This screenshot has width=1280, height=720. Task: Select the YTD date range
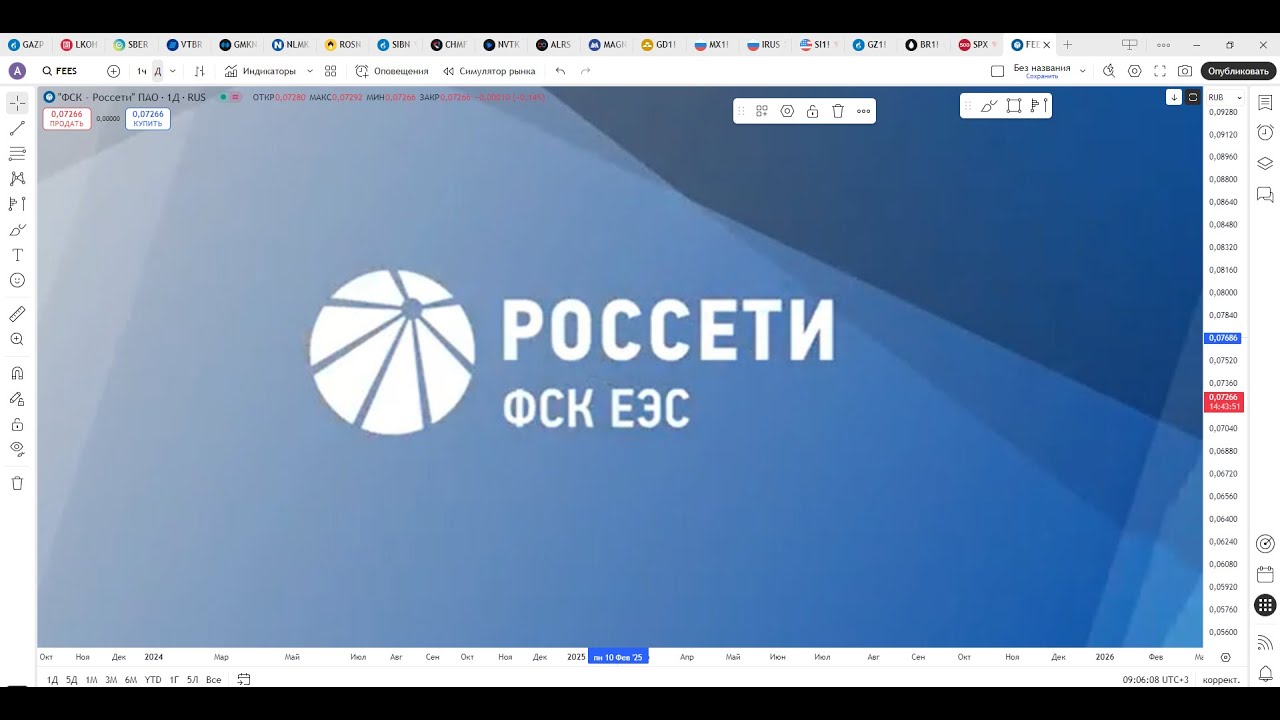click(x=153, y=680)
